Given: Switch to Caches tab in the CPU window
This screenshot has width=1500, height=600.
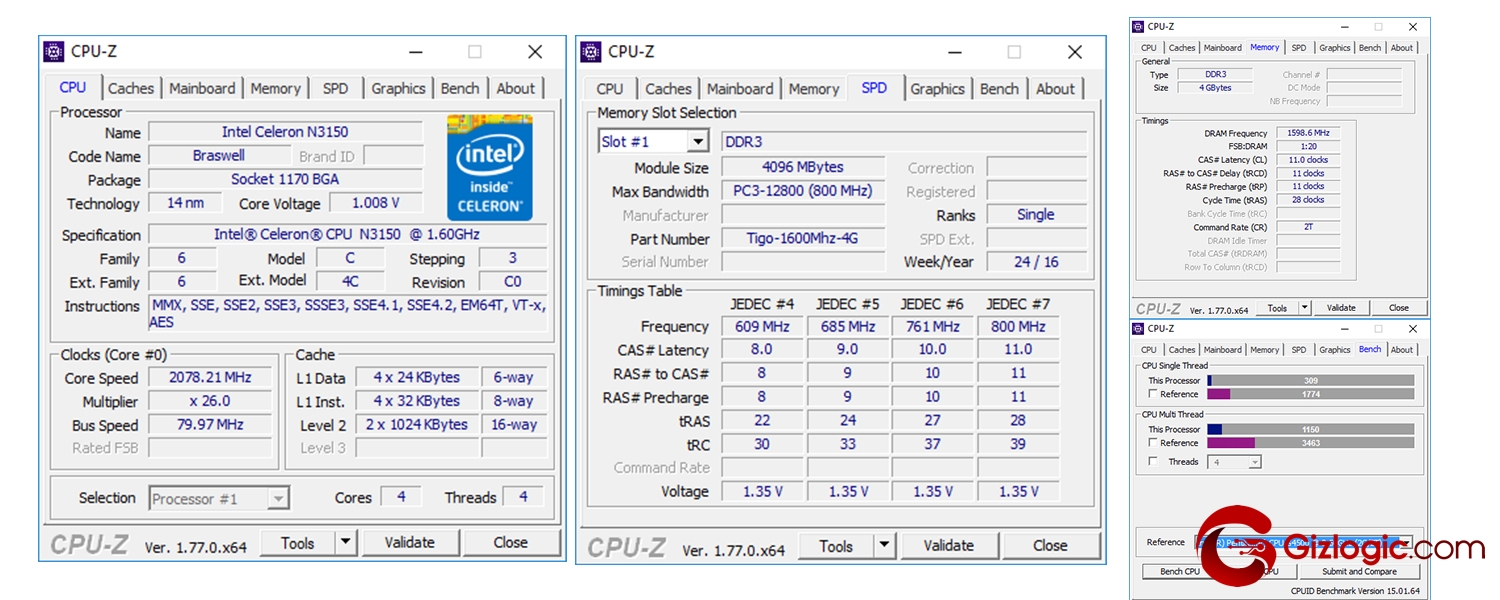Looking at the screenshot, I should click(x=131, y=88).
